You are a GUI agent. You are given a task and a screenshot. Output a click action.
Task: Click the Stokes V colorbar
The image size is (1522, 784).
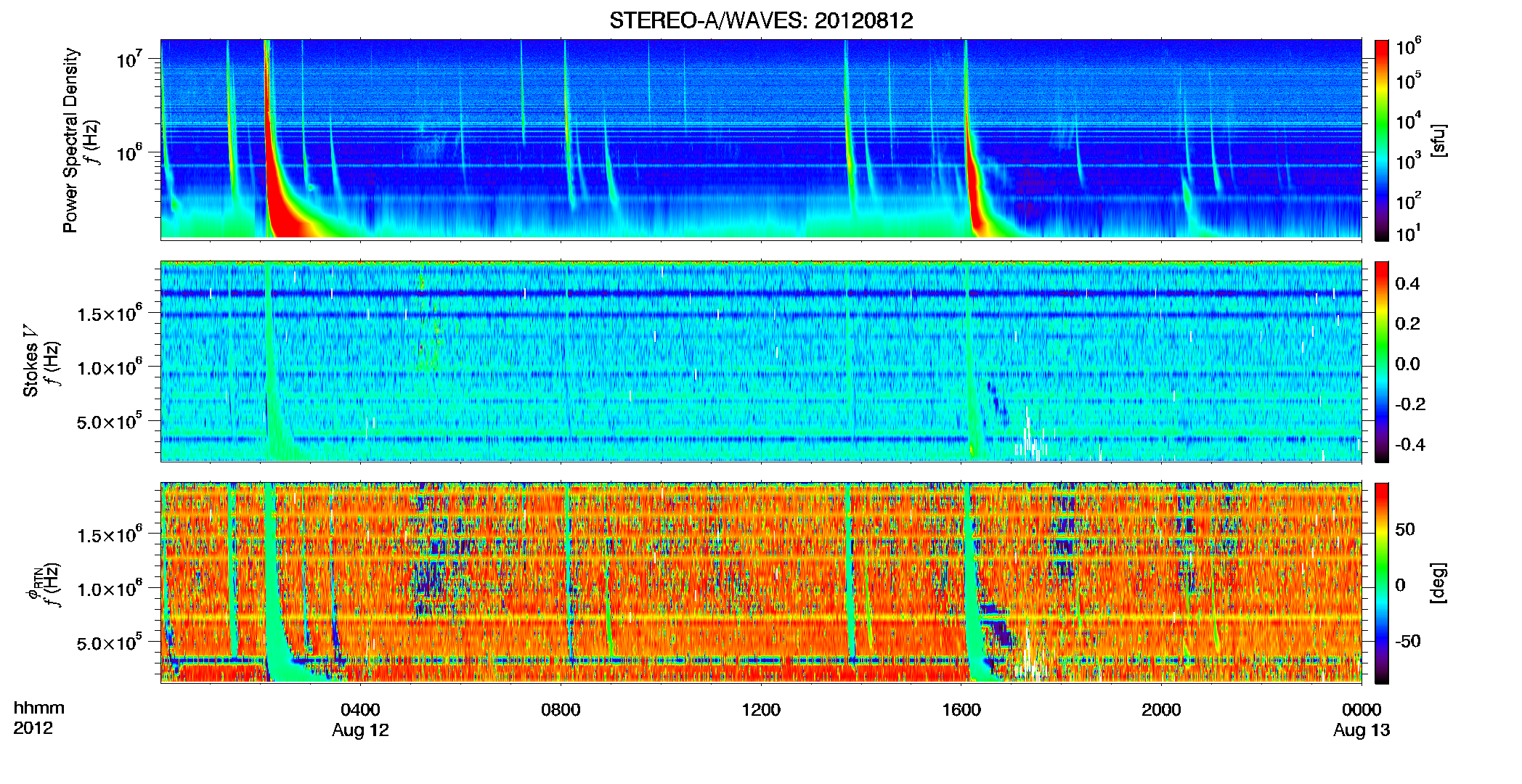(x=1381, y=362)
